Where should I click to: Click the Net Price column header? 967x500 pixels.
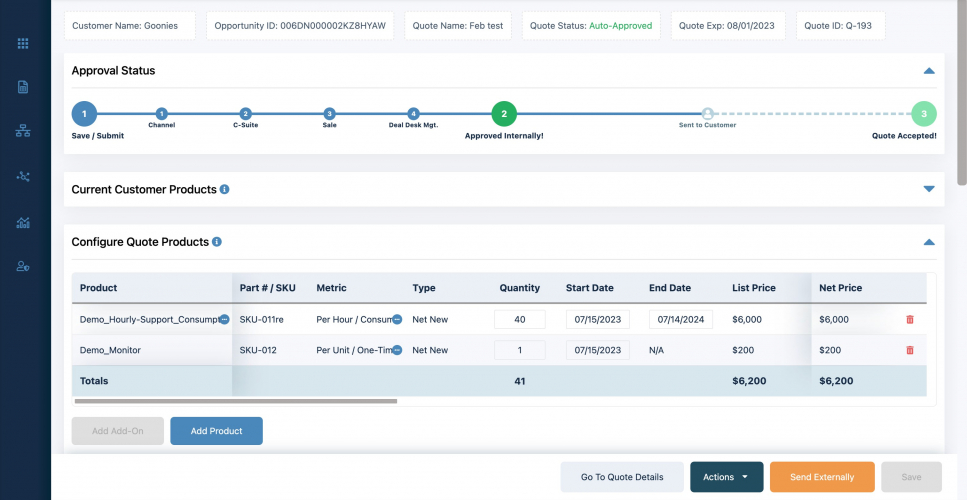841,288
